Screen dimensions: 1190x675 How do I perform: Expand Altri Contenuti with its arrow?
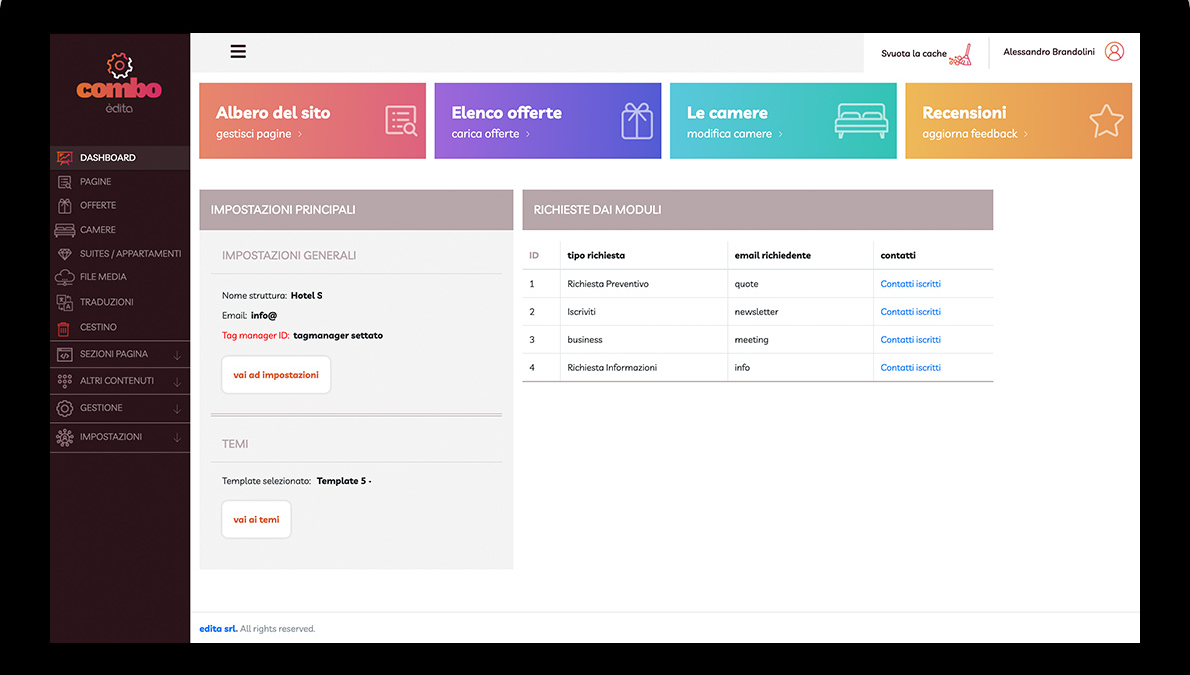[177, 382]
